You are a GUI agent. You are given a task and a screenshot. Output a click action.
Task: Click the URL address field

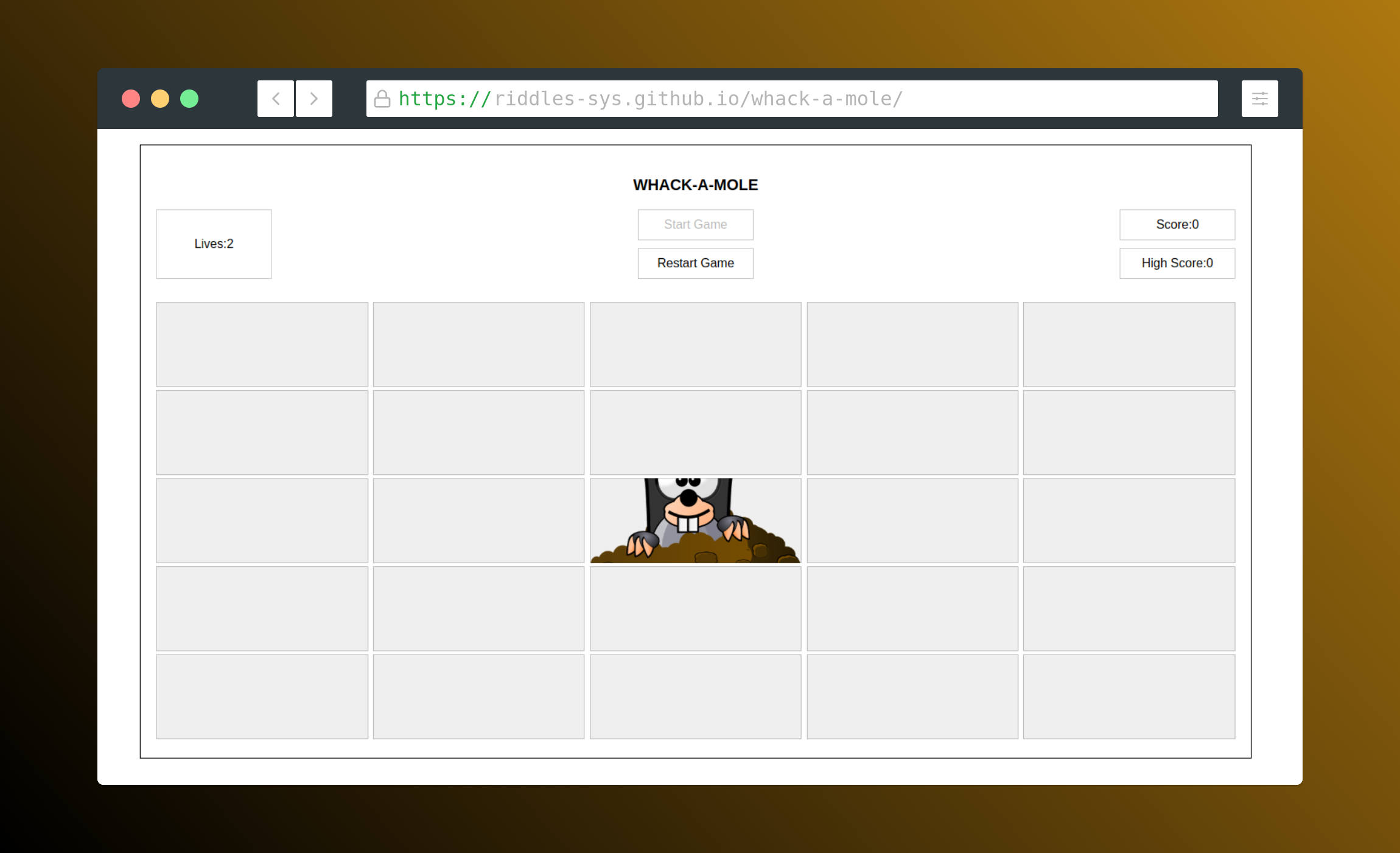pyautogui.click(x=791, y=99)
